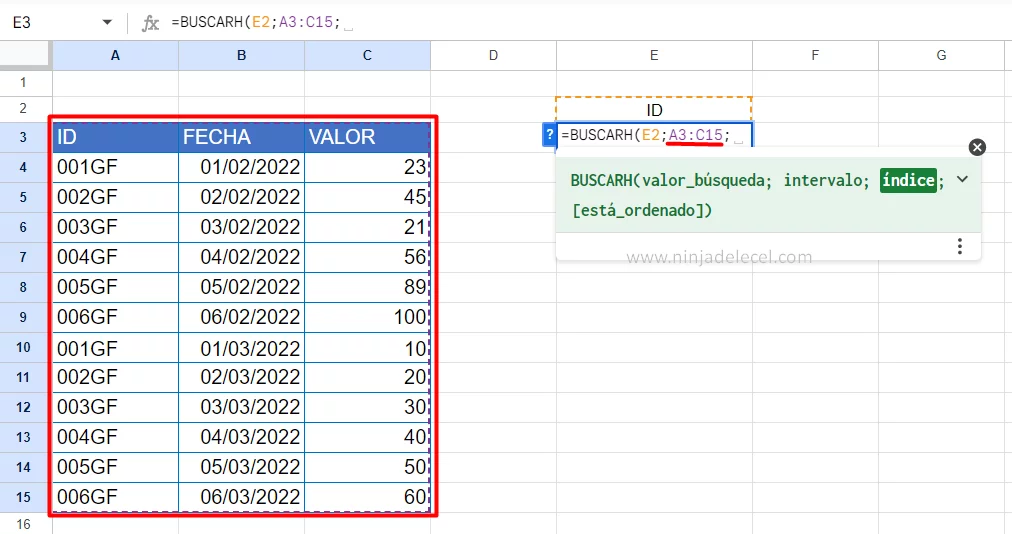Click cell 004GF in row 7
This screenshot has height=534, width=1012.
(x=116, y=257)
